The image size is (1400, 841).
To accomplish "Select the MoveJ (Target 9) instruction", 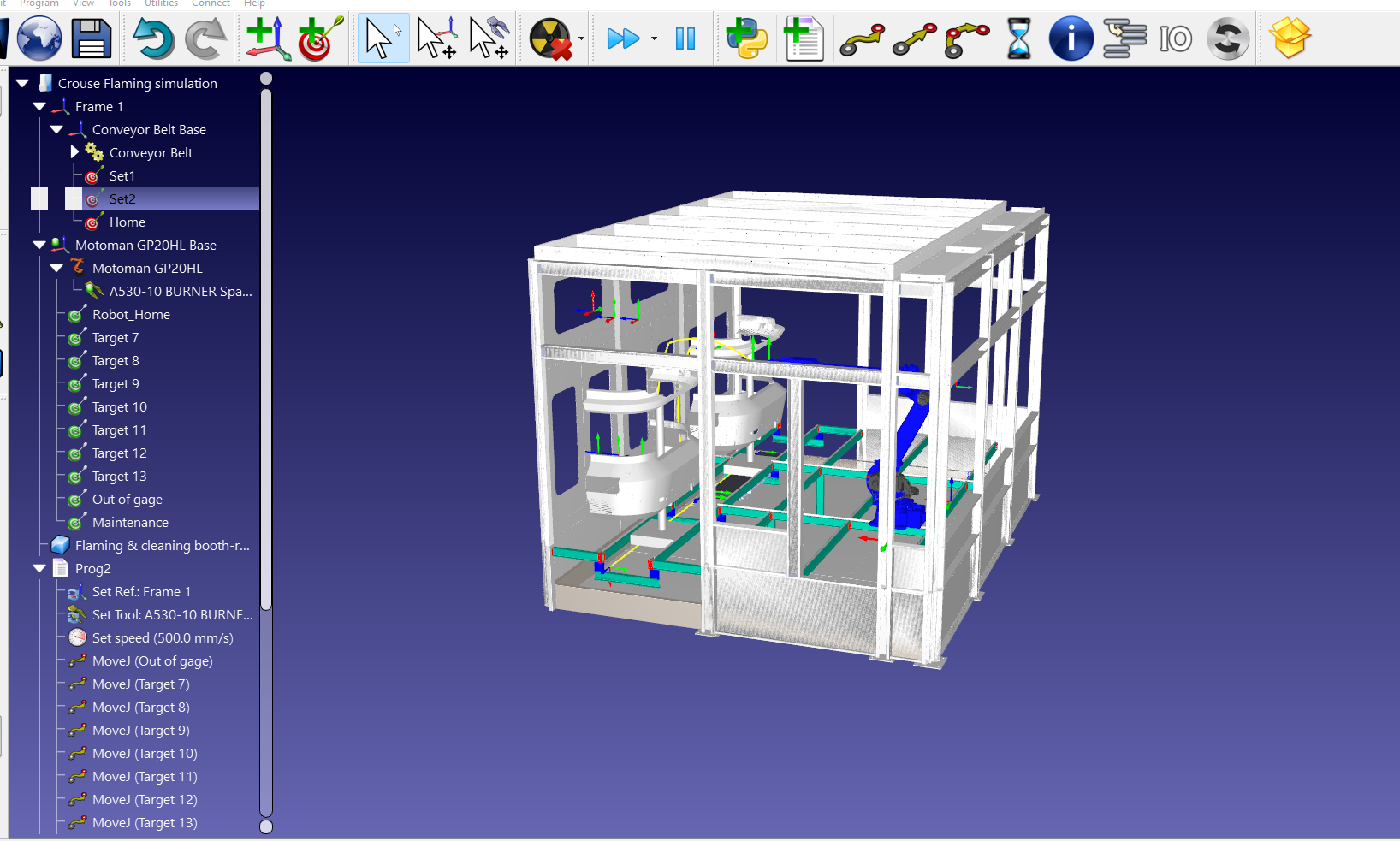I will click(141, 730).
